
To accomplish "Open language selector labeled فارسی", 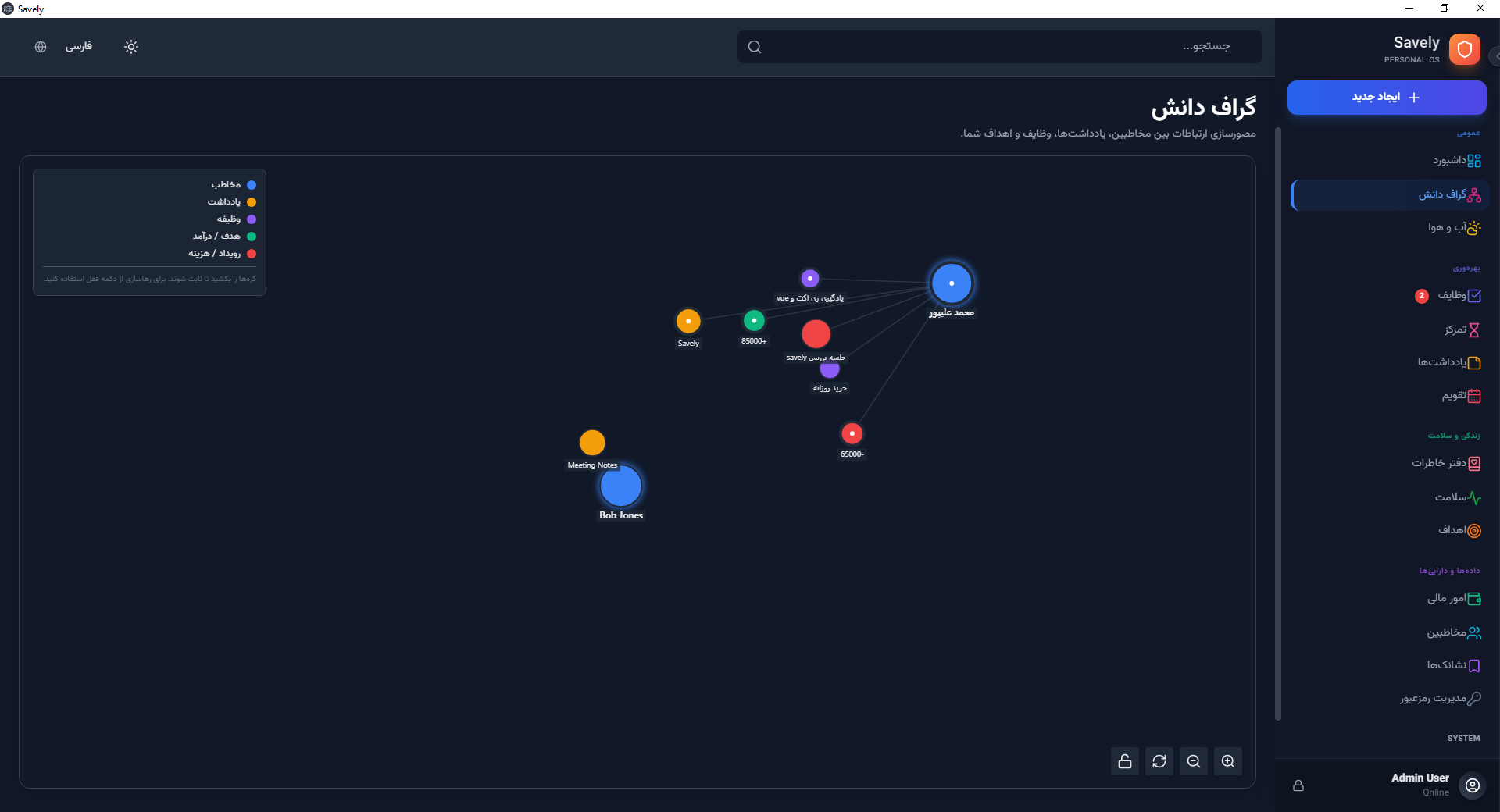I will pyautogui.click(x=78, y=47).
